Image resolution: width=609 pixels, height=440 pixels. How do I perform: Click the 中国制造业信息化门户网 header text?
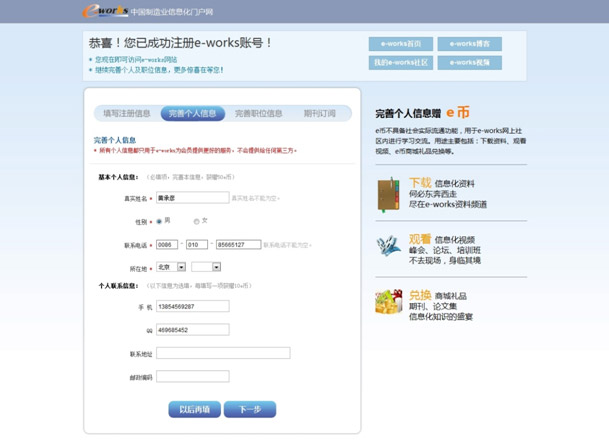click(172, 12)
